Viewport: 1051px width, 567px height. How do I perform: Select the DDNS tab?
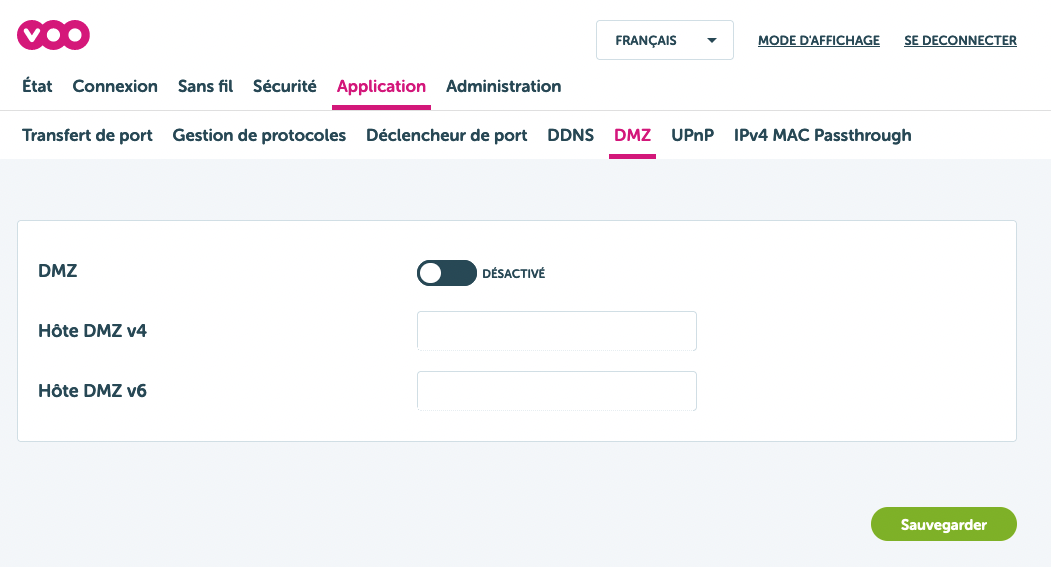(570, 136)
